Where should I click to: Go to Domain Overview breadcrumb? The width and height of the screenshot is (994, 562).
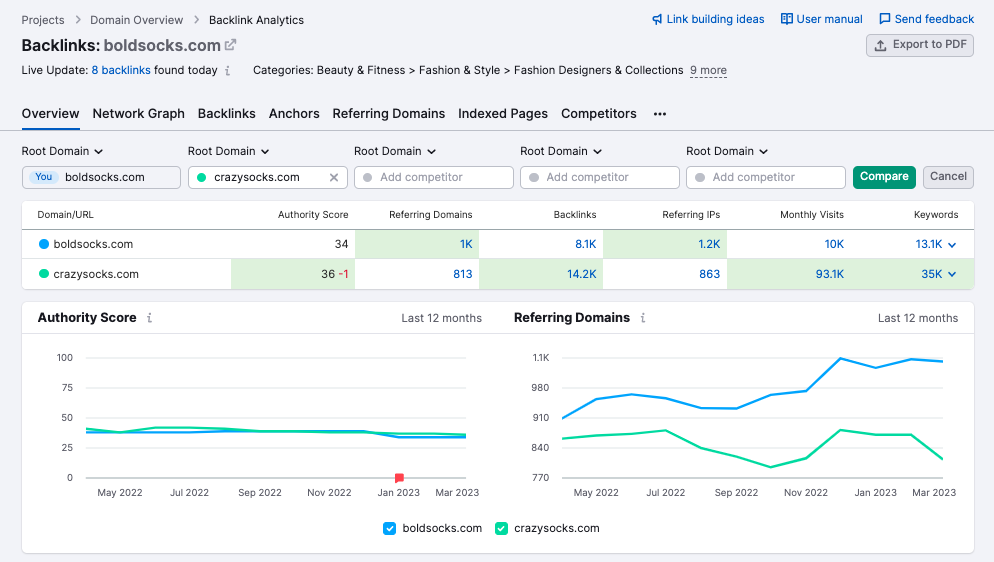point(136,20)
